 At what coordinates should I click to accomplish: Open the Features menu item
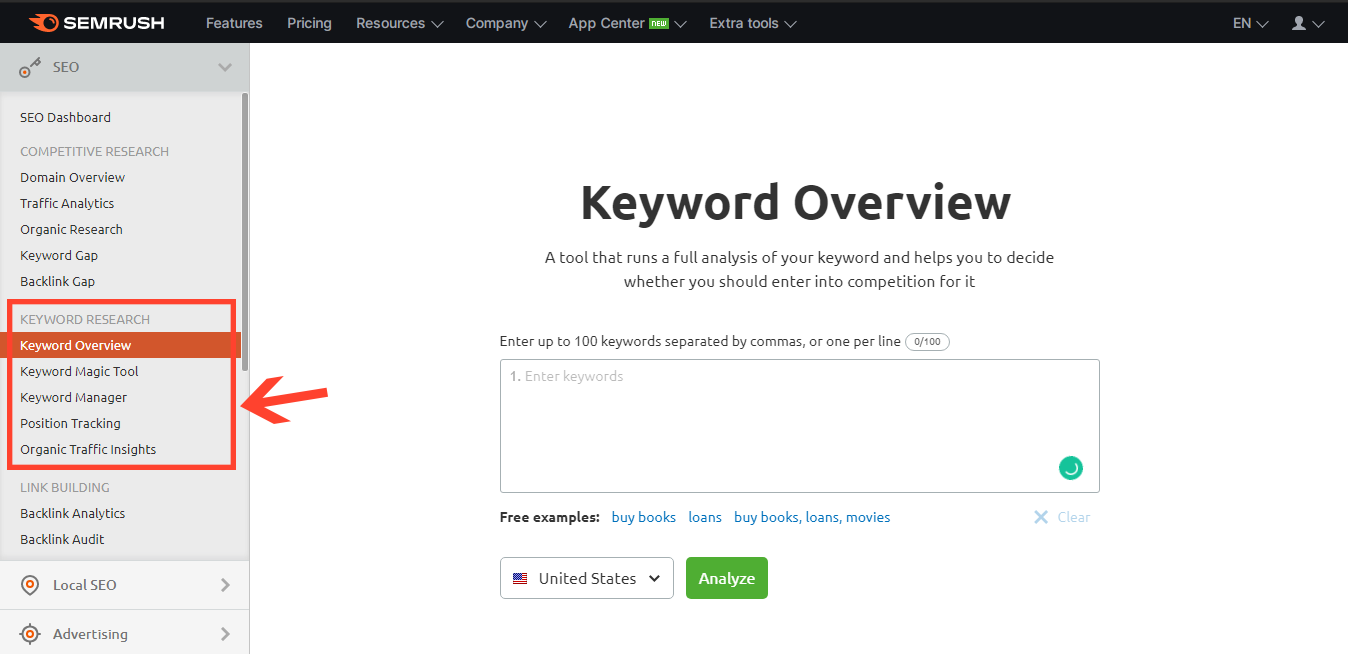point(234,23)
